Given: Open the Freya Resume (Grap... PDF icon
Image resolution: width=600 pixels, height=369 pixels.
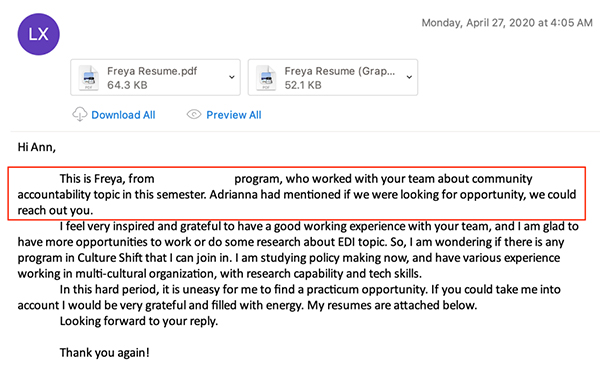Looking at the screenshot, I should coord(266,78).
